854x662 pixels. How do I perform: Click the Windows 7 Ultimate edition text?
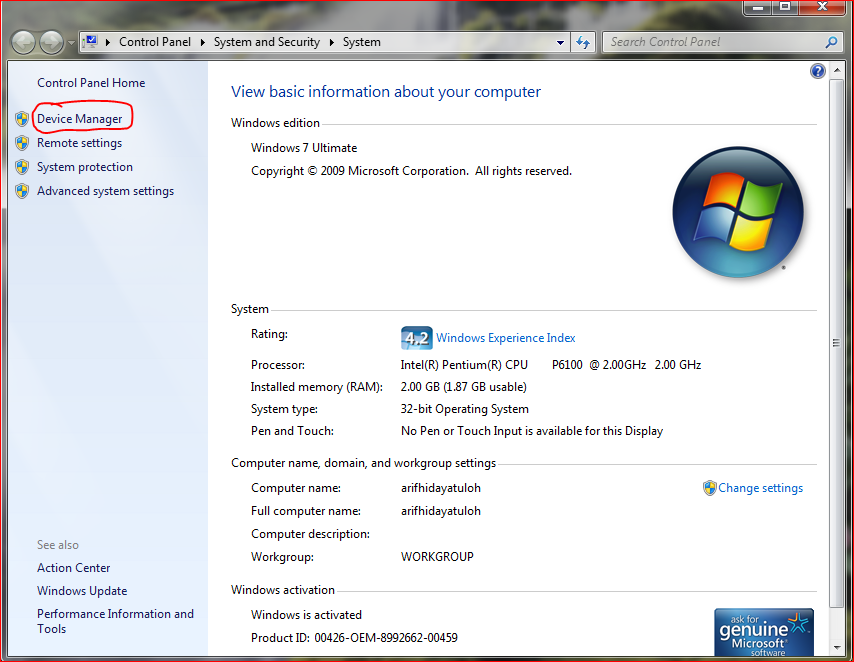304,148
